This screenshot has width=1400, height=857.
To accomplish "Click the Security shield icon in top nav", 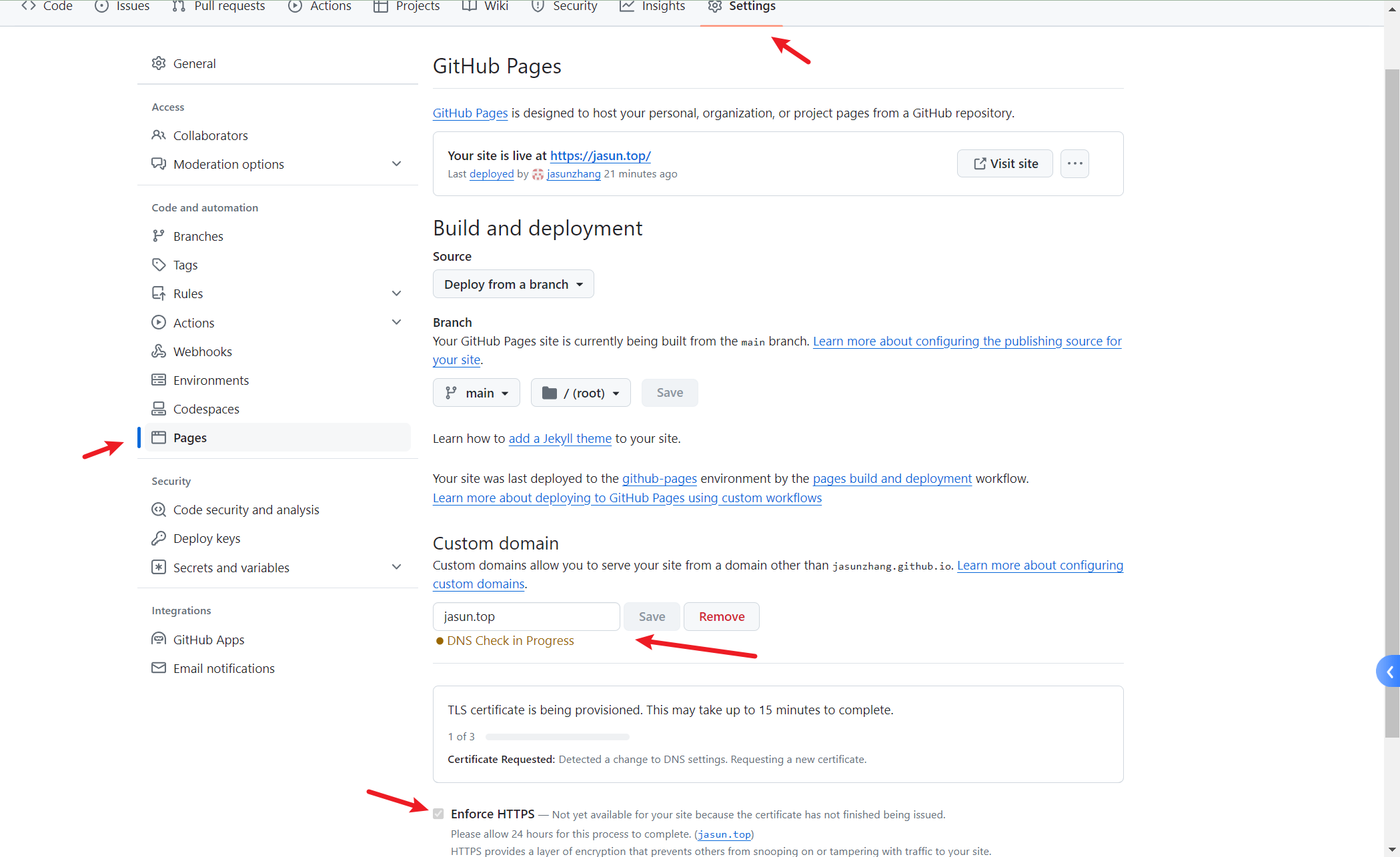I will pos(538,6).
